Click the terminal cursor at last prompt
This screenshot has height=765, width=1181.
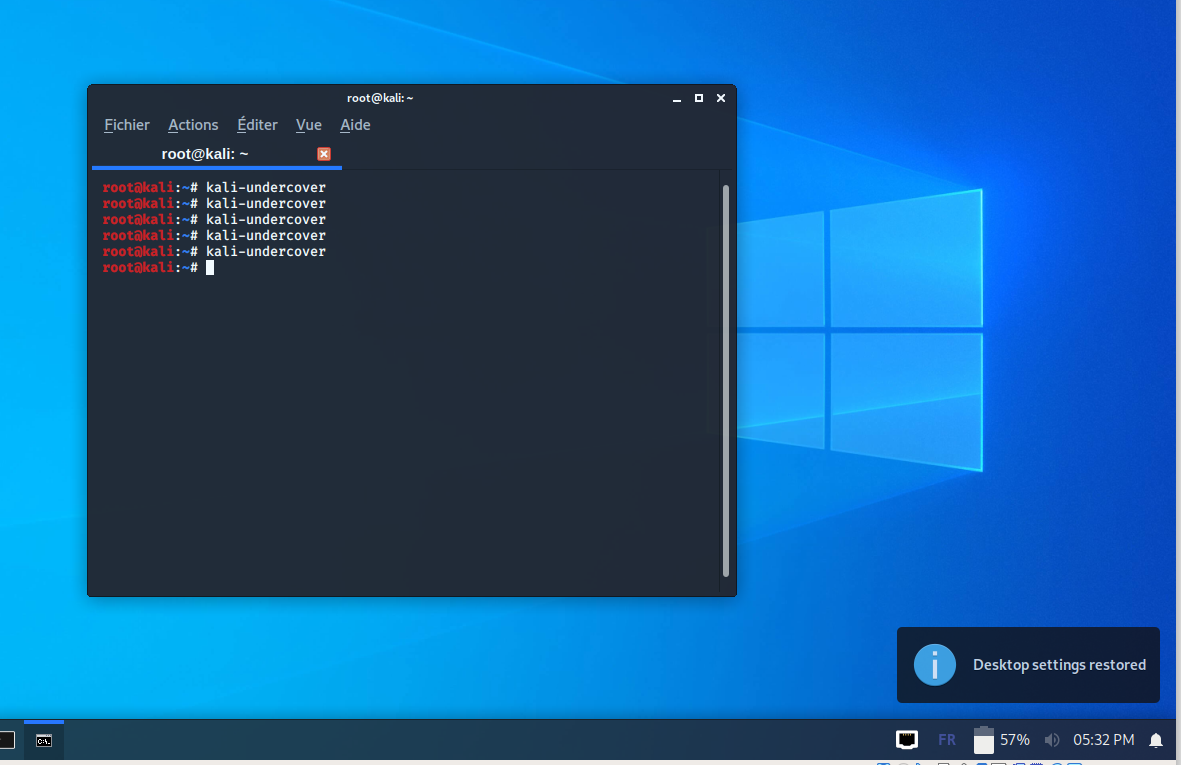tap(210, 268)
